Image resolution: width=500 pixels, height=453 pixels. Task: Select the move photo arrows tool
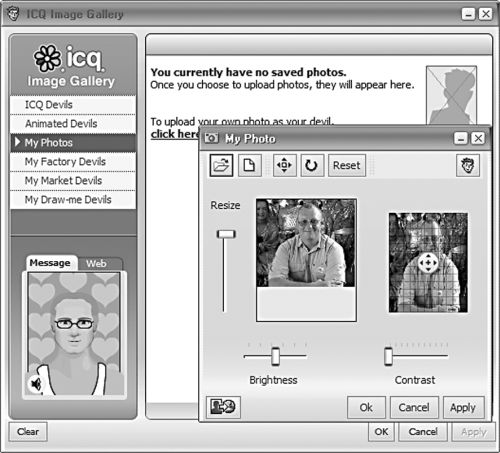[284, 165]
